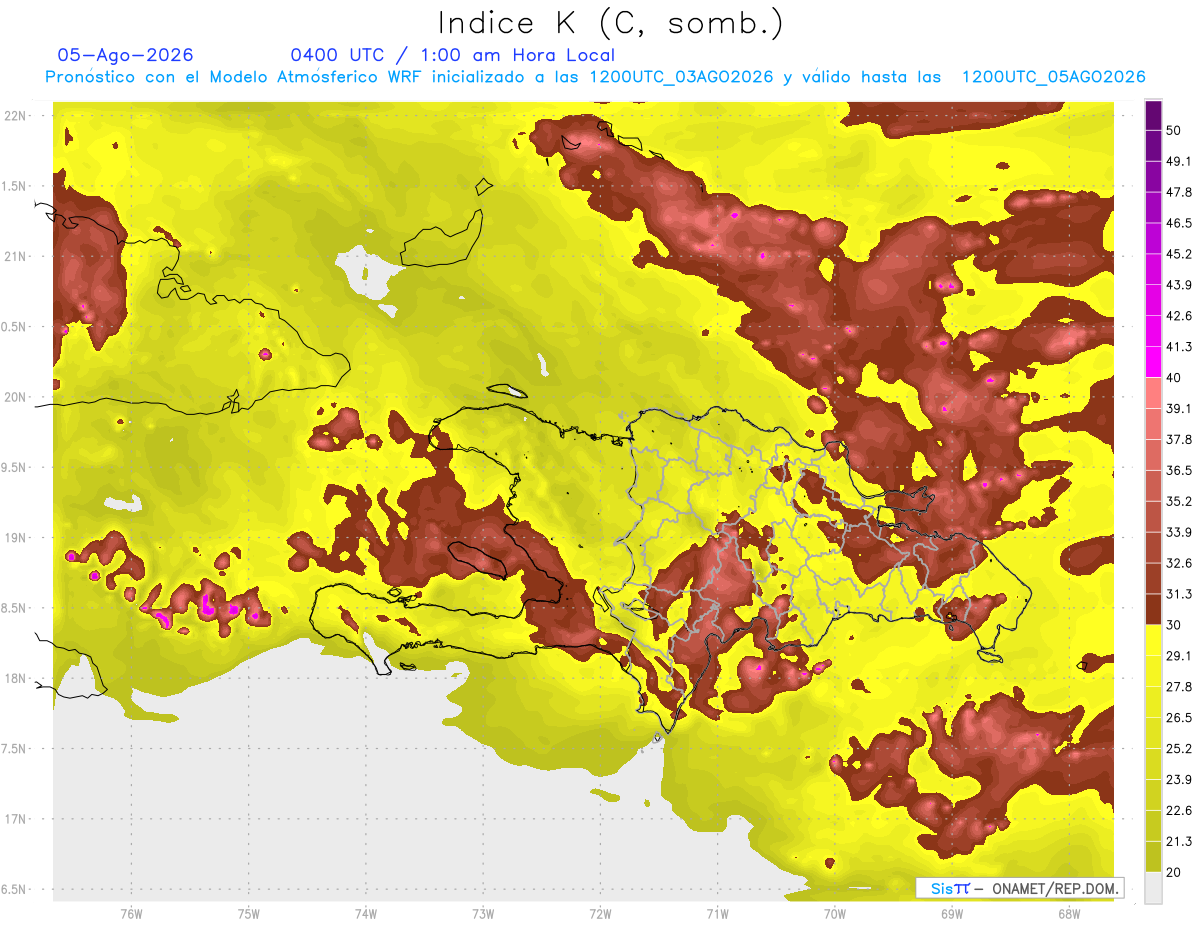Image resolution: width=1200 pixels, height=927 pixels.
Task: Click the color bar value '49.1'
Action: coord(1179,161)
